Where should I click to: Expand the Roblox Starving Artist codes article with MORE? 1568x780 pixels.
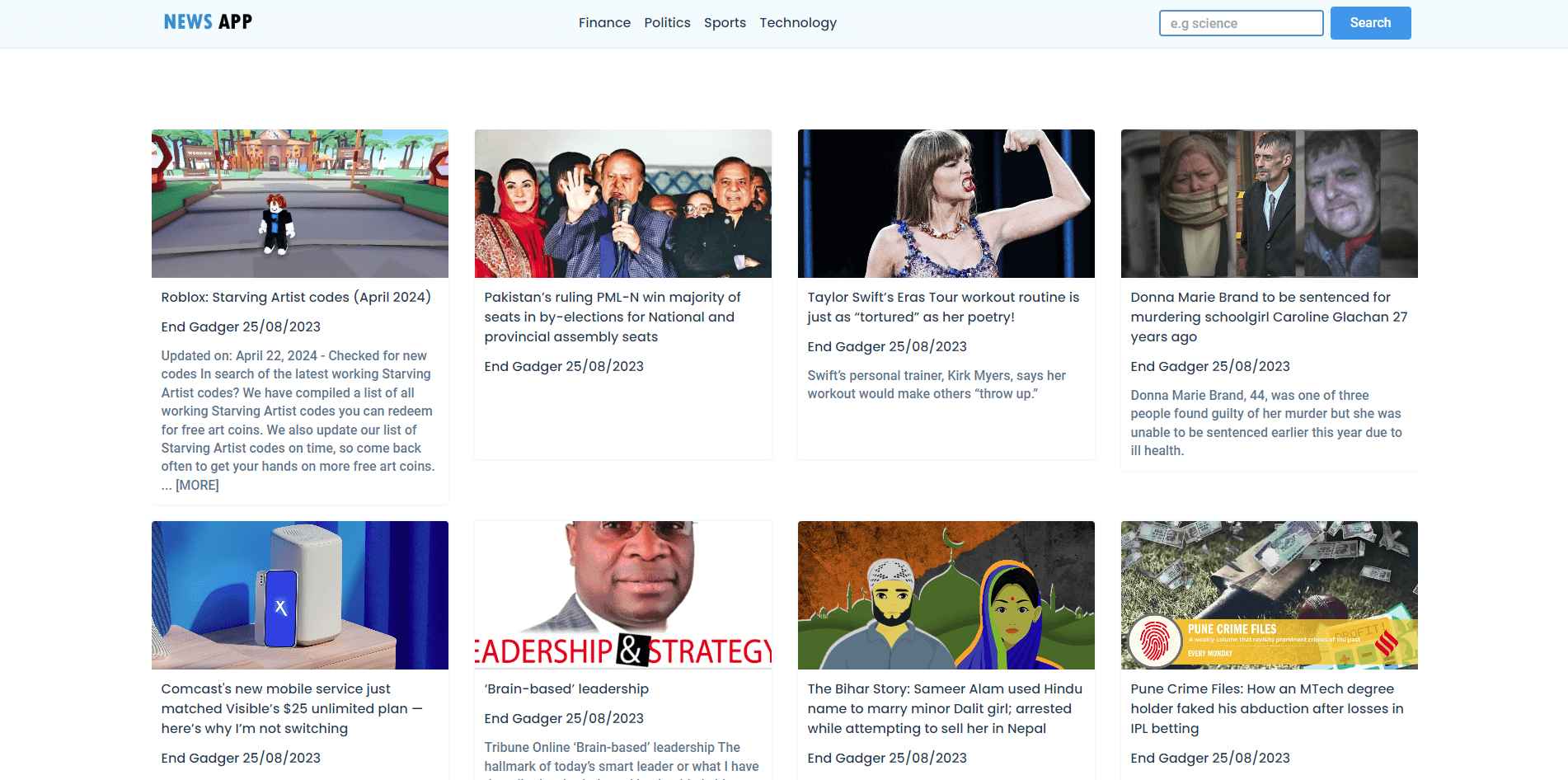coord(196,485)
